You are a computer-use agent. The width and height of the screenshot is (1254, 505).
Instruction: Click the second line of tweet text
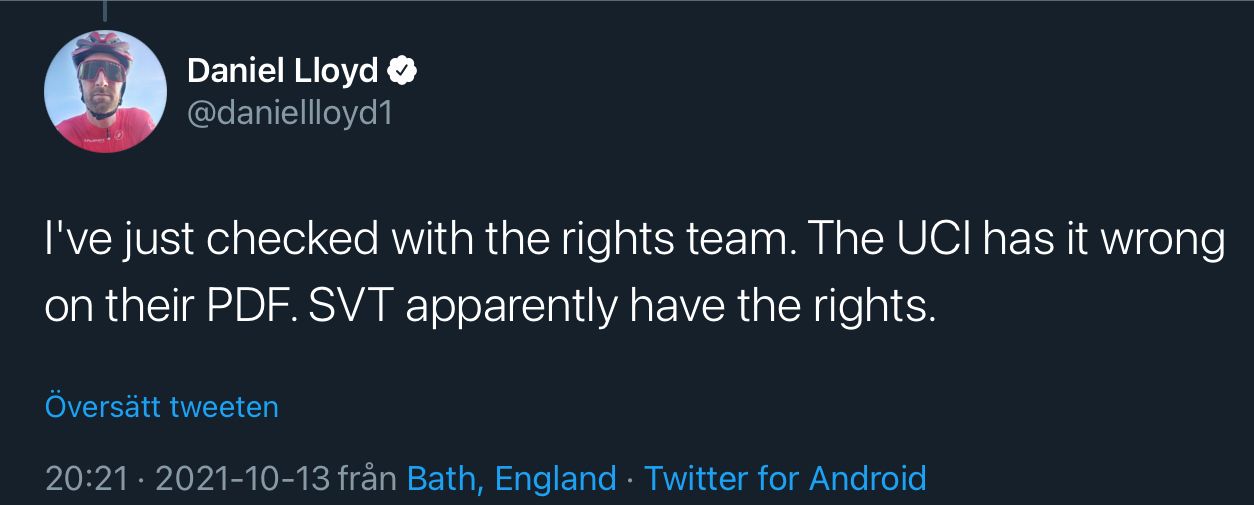(490, 307)
